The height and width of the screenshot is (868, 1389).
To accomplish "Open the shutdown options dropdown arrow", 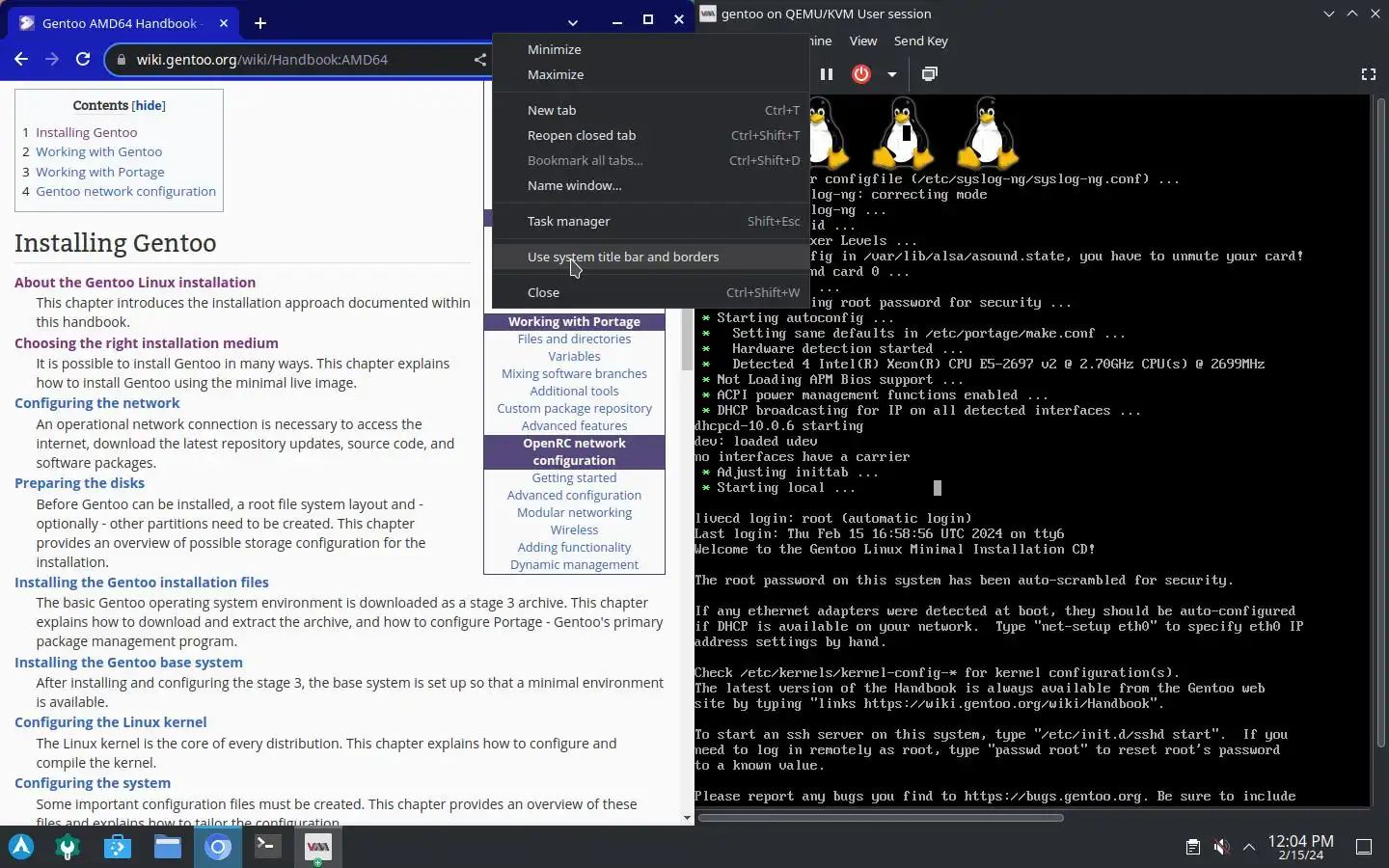I will tap(892, 74).
